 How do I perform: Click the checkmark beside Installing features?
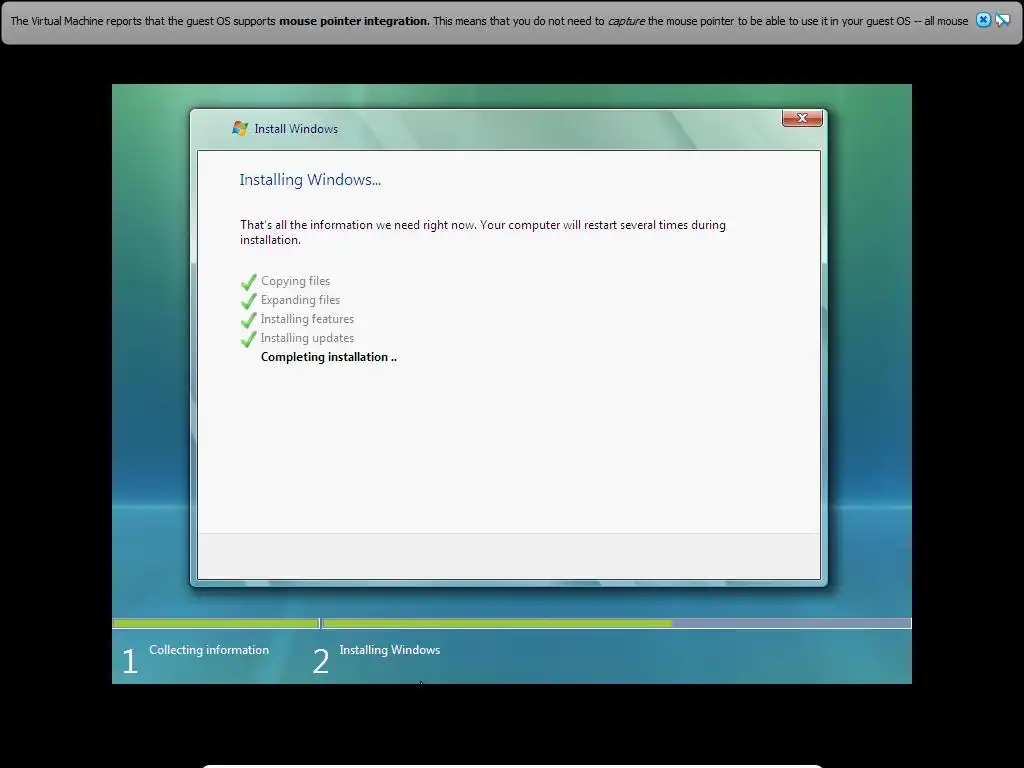pyautogui.click(x=249, y=320)
